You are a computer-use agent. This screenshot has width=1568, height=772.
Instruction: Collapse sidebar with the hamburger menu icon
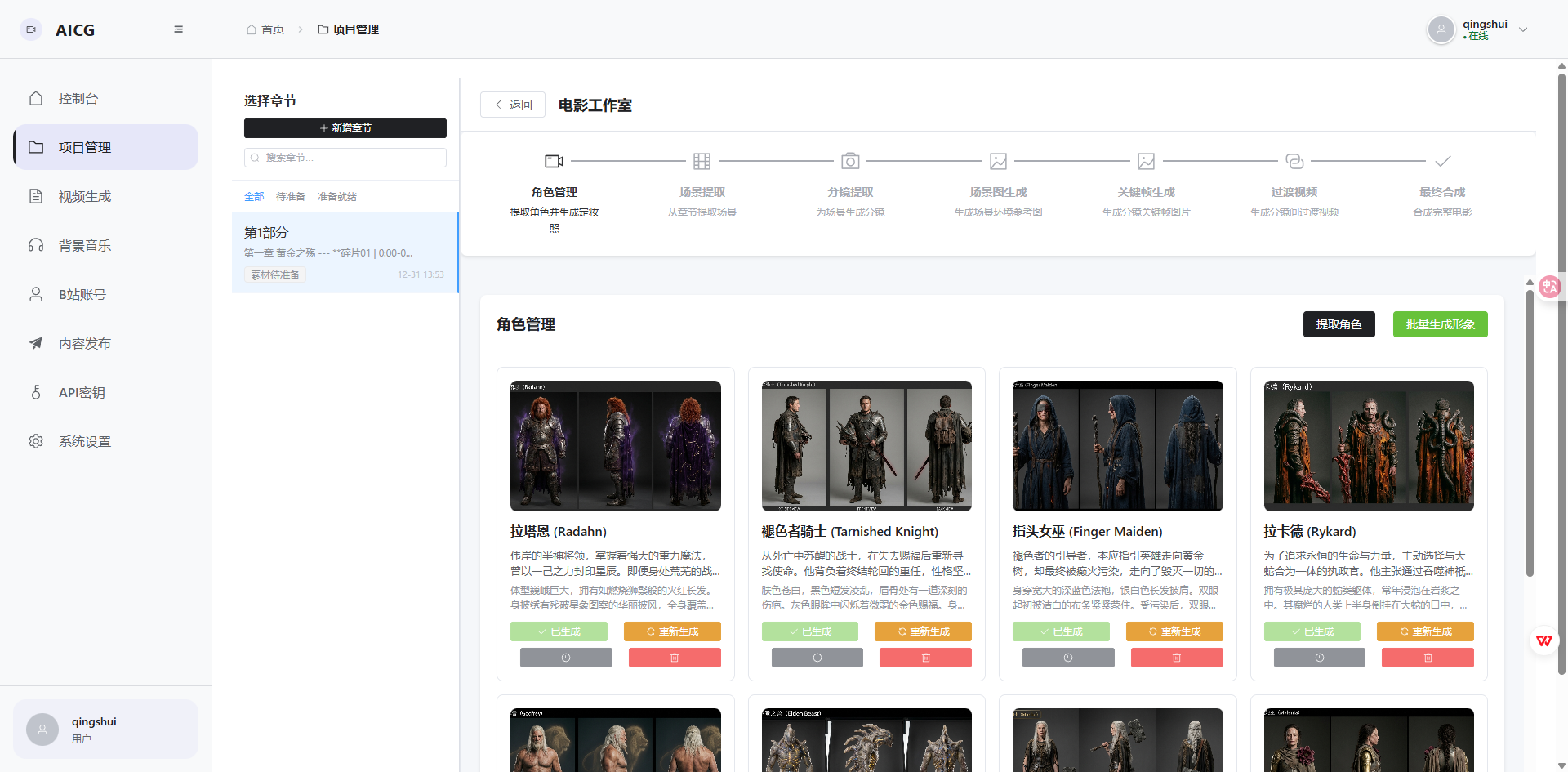[x=178, y=29]
